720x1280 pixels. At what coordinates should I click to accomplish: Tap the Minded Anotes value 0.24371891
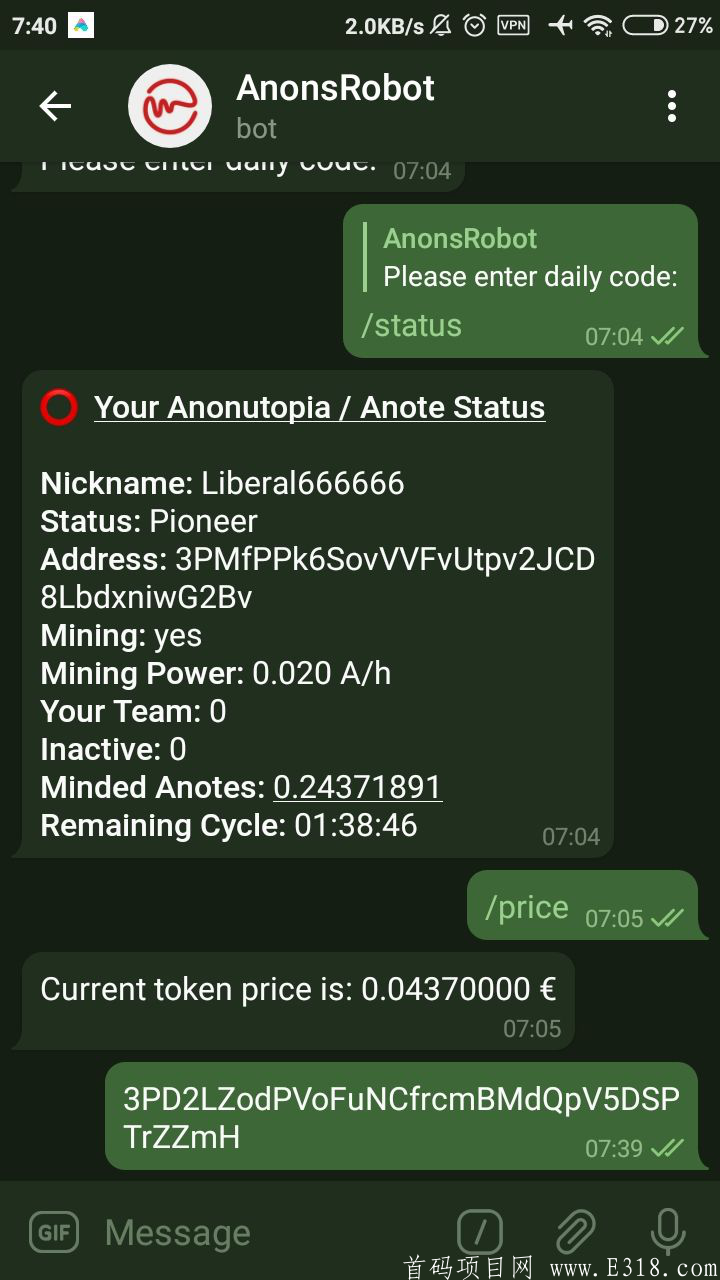[358, 787]
